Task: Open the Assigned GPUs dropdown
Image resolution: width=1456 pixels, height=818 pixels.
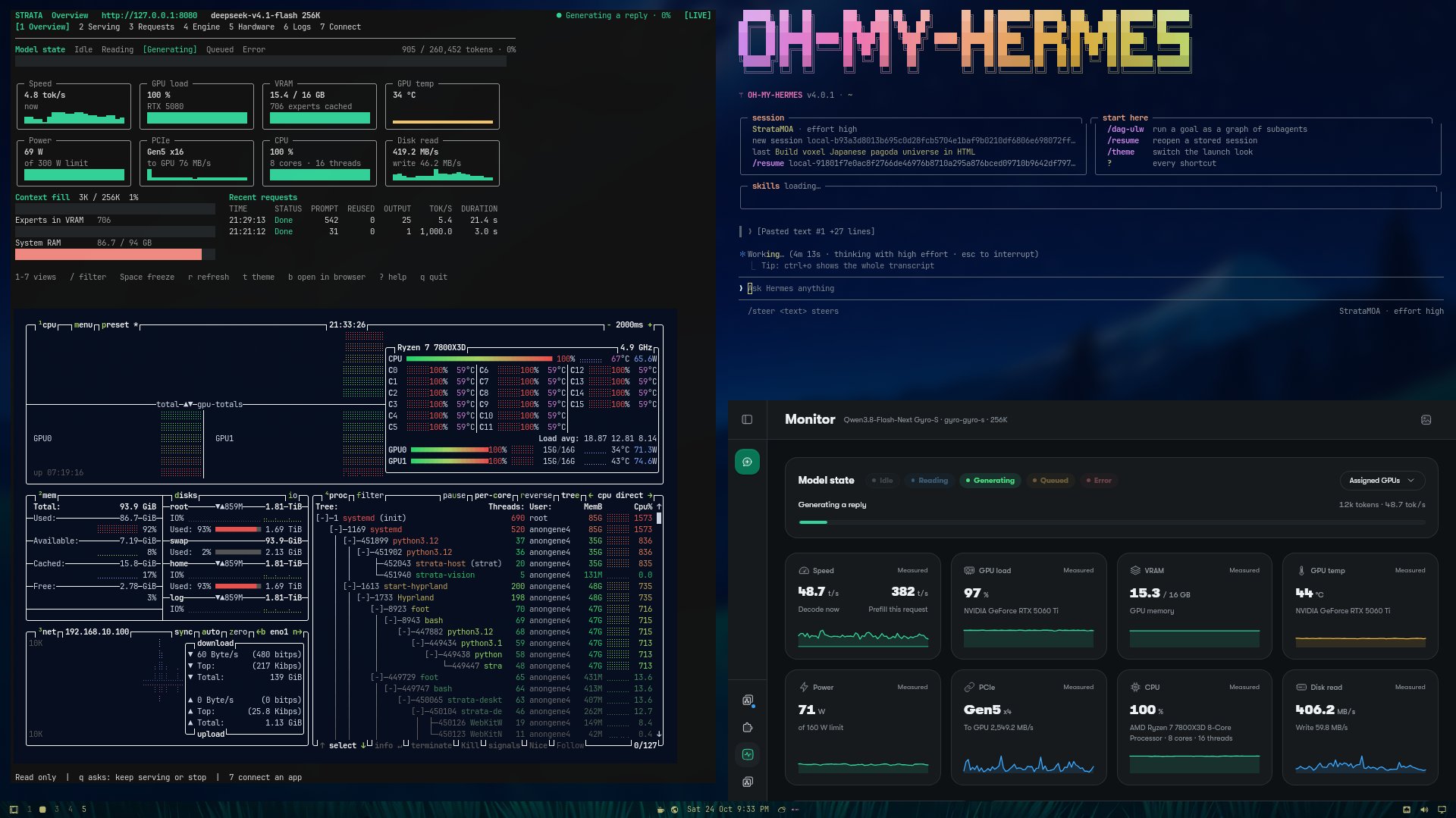Action: click(x=1382, y=480)
